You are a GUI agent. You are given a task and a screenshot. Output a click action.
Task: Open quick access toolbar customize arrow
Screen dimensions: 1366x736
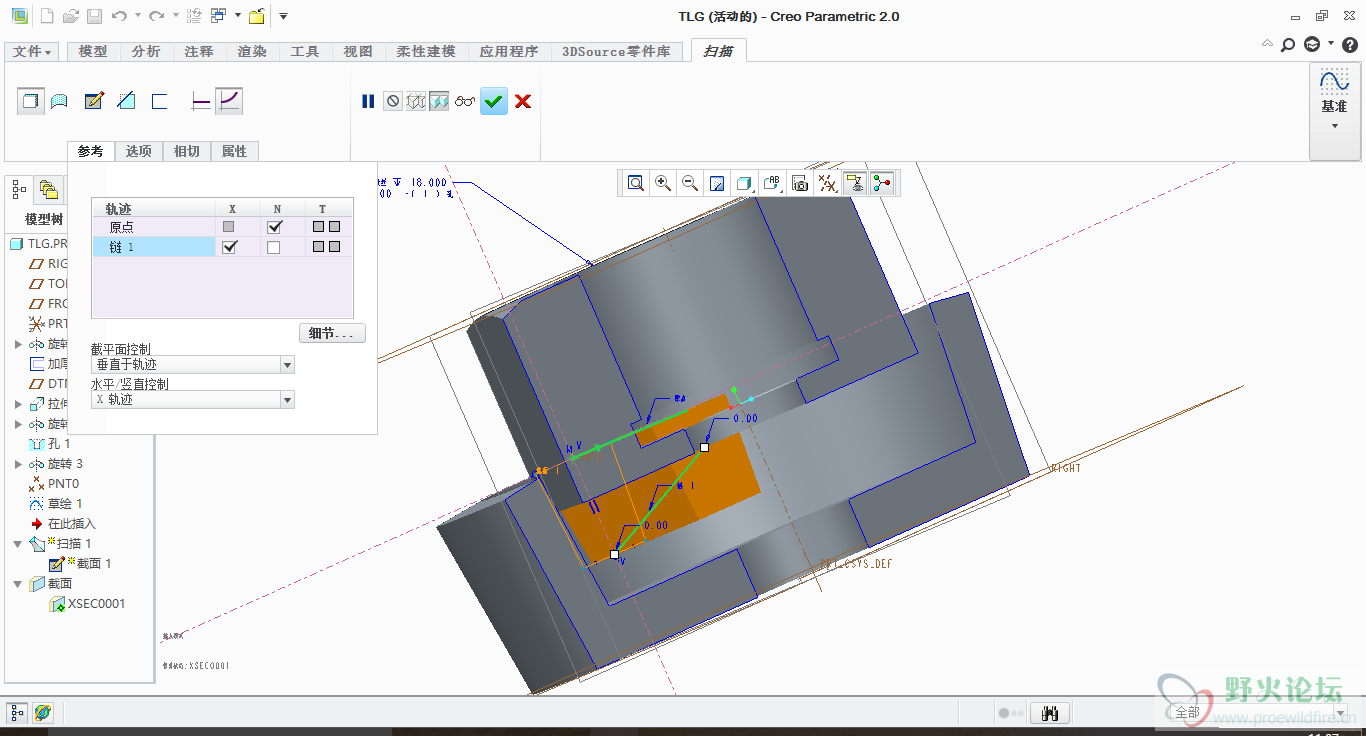283,16
